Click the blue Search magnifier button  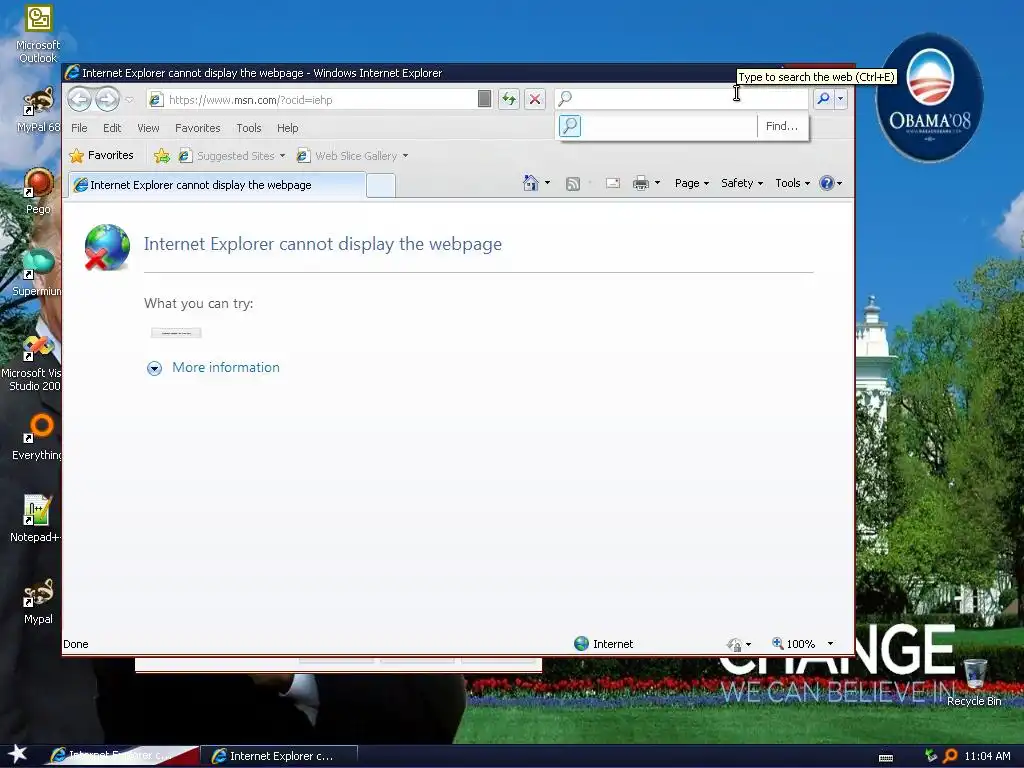point(823,99)
